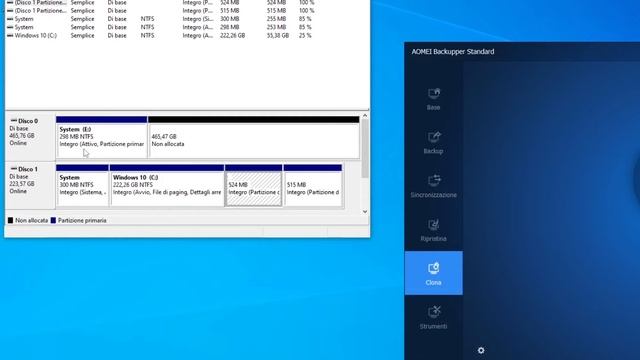
Task: Click the Disco 1 disk header
Action: (x=30, y=184)
